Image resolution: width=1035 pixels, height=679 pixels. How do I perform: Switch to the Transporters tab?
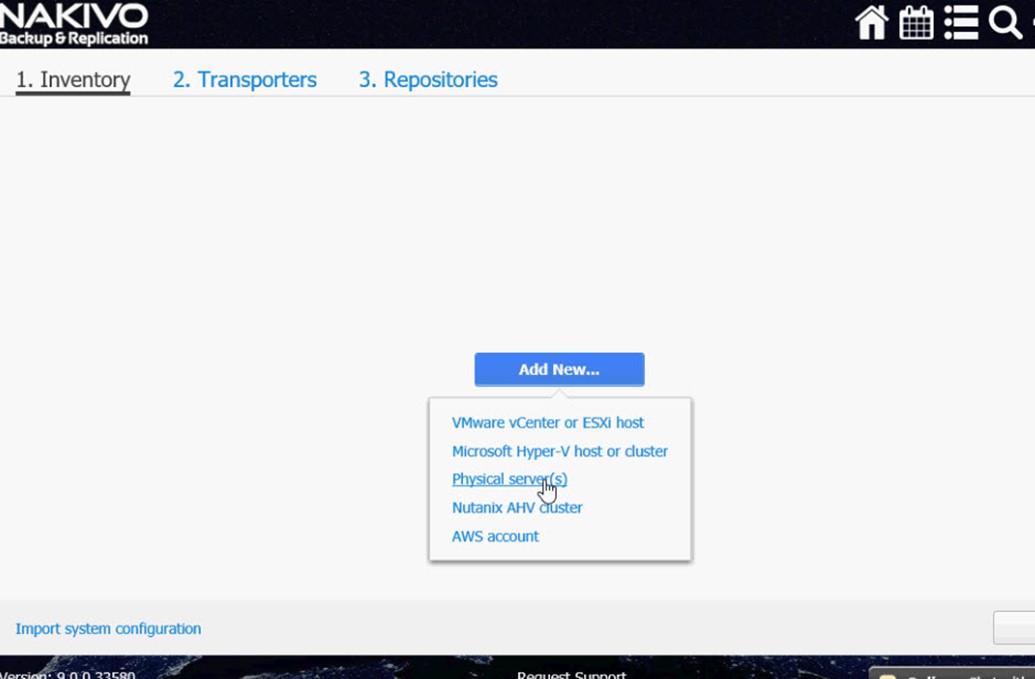click(245, 80)
